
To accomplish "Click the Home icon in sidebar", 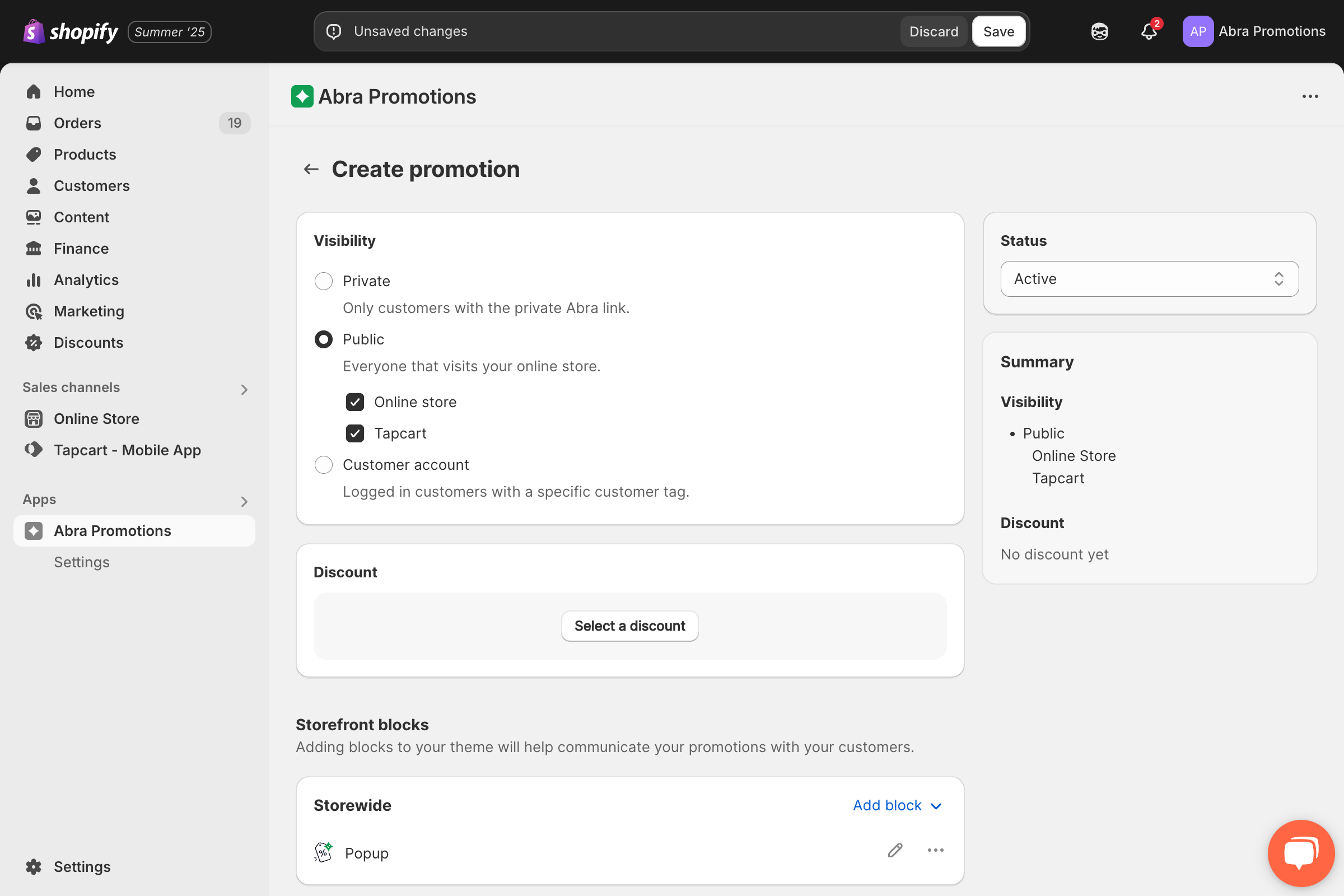I will (x=34, y=91).
